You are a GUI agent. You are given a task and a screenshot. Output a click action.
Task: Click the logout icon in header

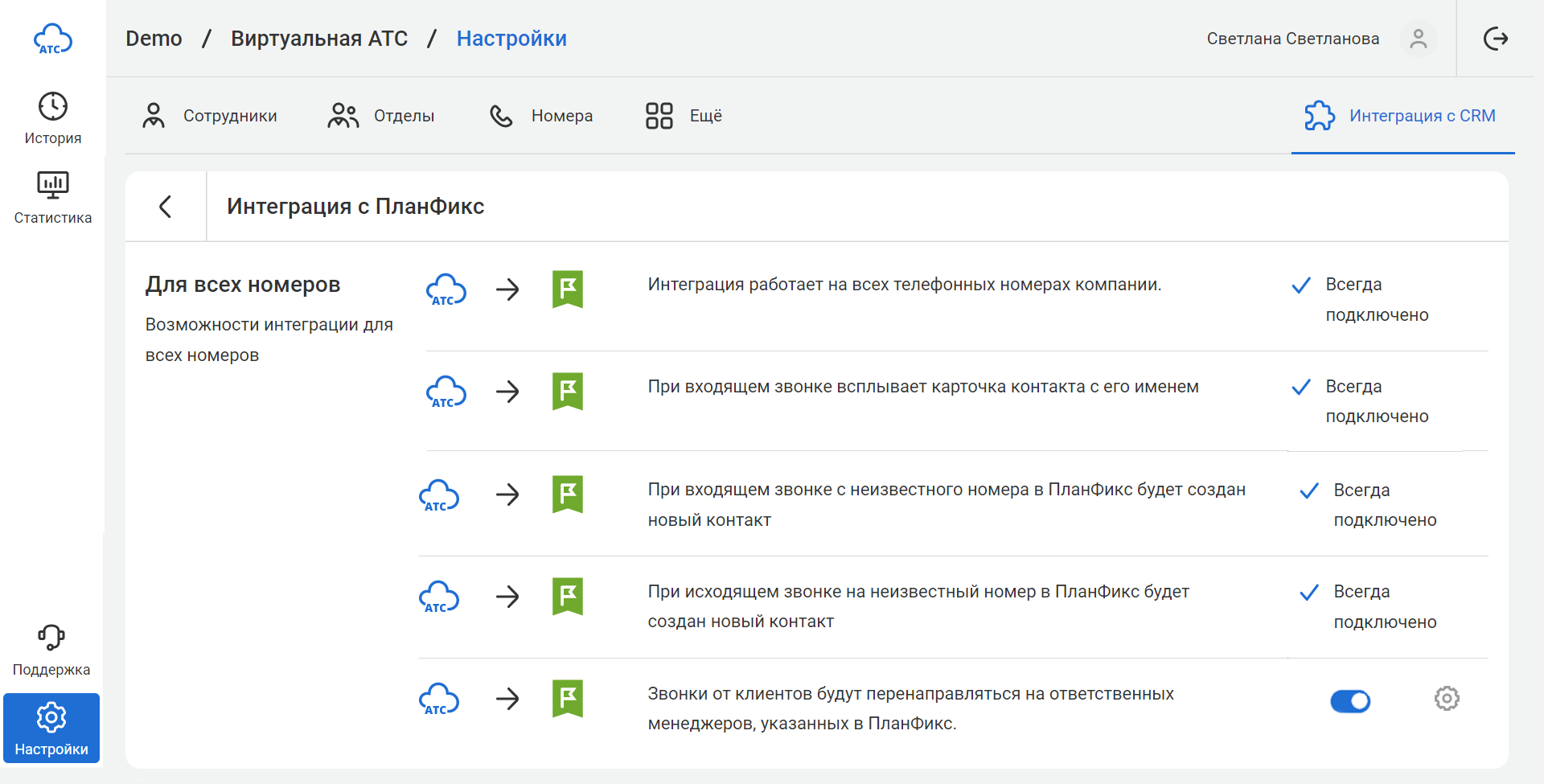(x=1496, y=39)
